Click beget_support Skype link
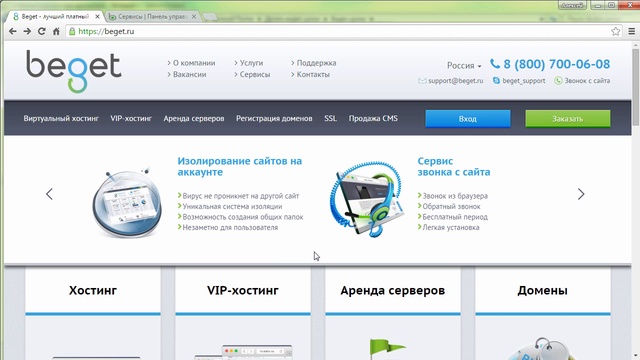 pyautogui.click(x=524, y=81)
